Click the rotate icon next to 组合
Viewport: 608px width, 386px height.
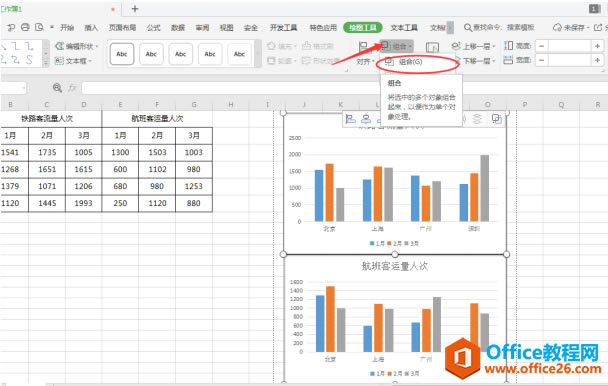(x=432, y=47)
